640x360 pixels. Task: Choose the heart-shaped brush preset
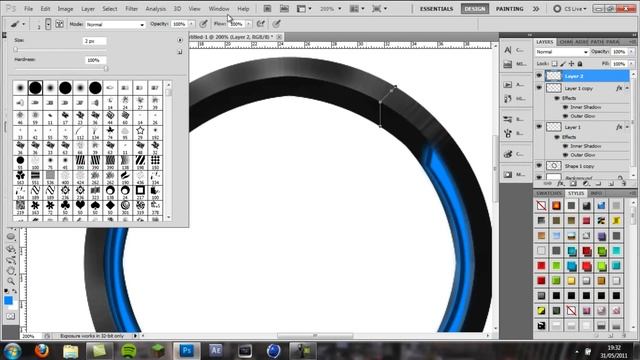(x=80, y=206)
